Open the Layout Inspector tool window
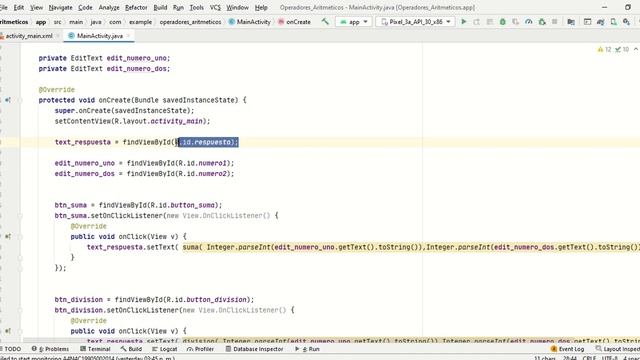The width and height of the screenshot is (640, 360). tap(617, 349)
